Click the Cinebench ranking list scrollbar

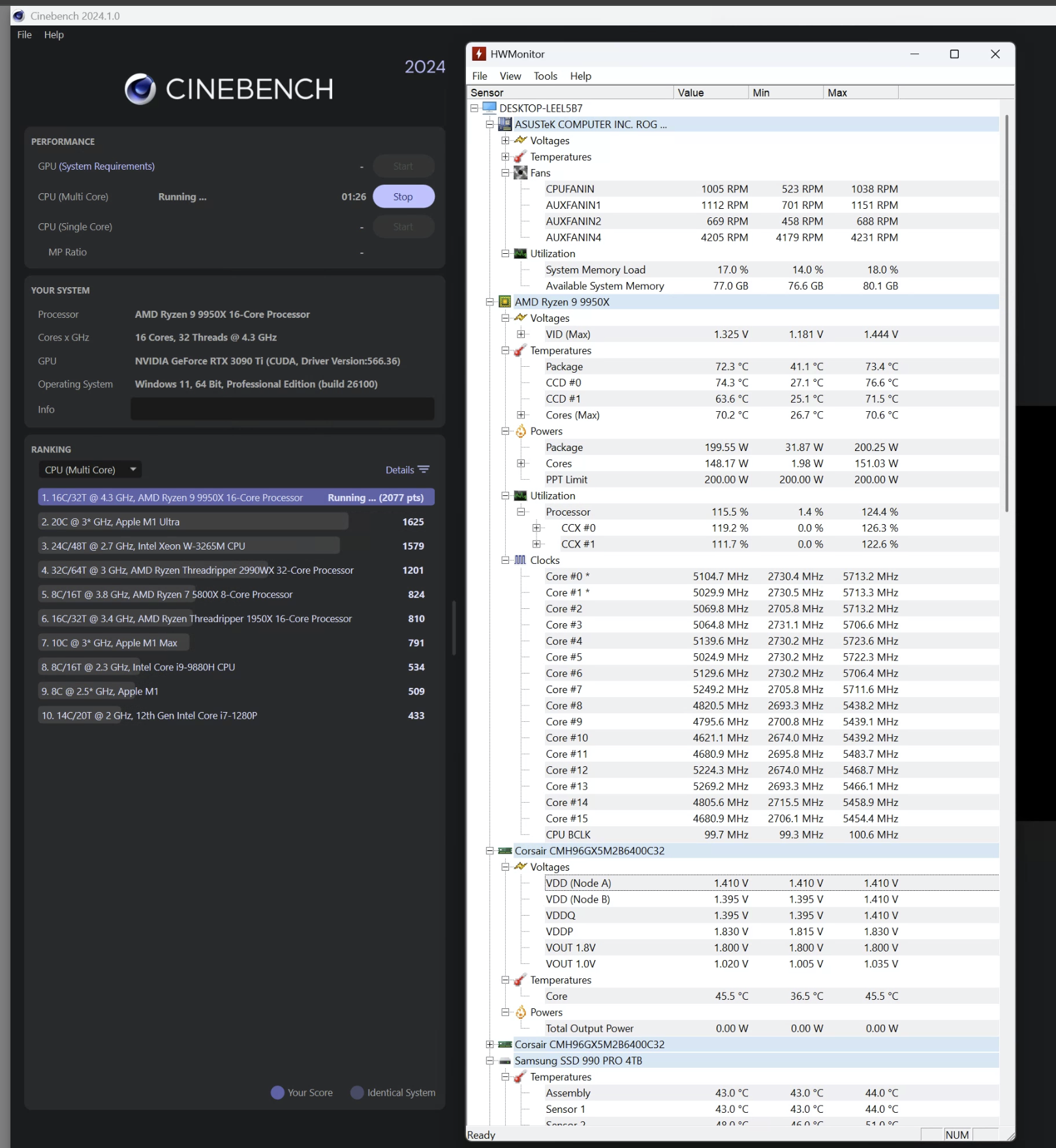pos(454,628)
